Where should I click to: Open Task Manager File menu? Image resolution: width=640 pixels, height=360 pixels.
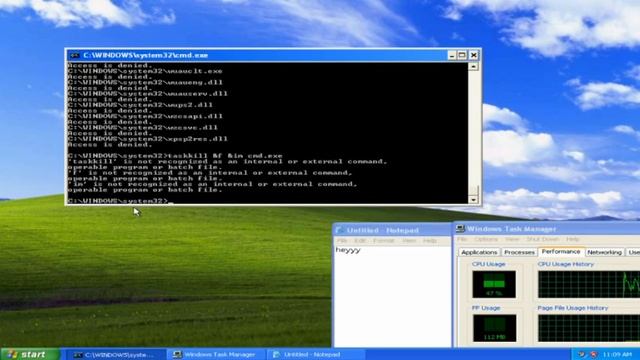pyautogui.click(x=462, y=239)
